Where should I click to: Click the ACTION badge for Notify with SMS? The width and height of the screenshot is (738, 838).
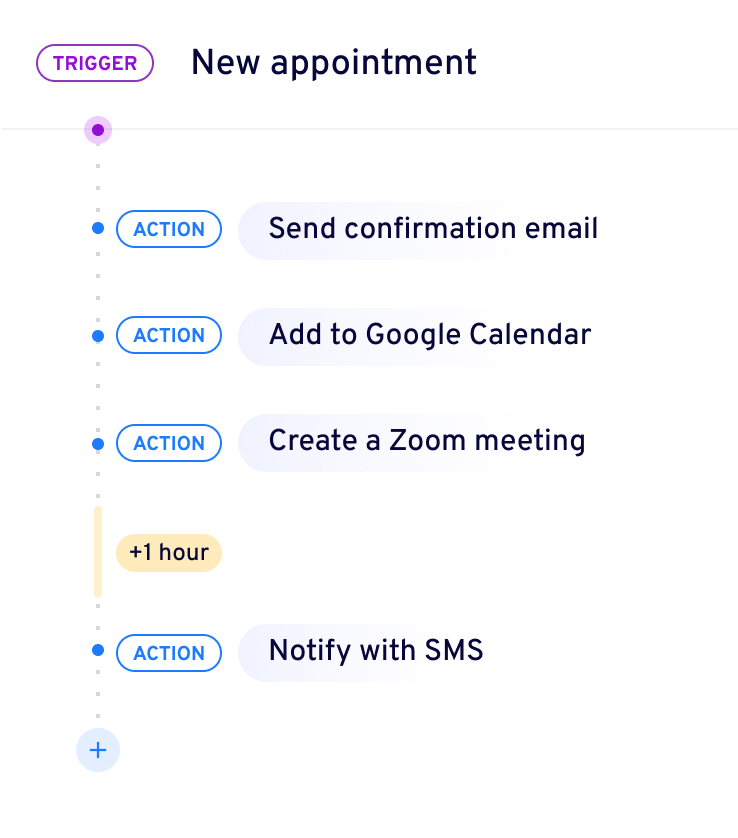click(169, 653)
